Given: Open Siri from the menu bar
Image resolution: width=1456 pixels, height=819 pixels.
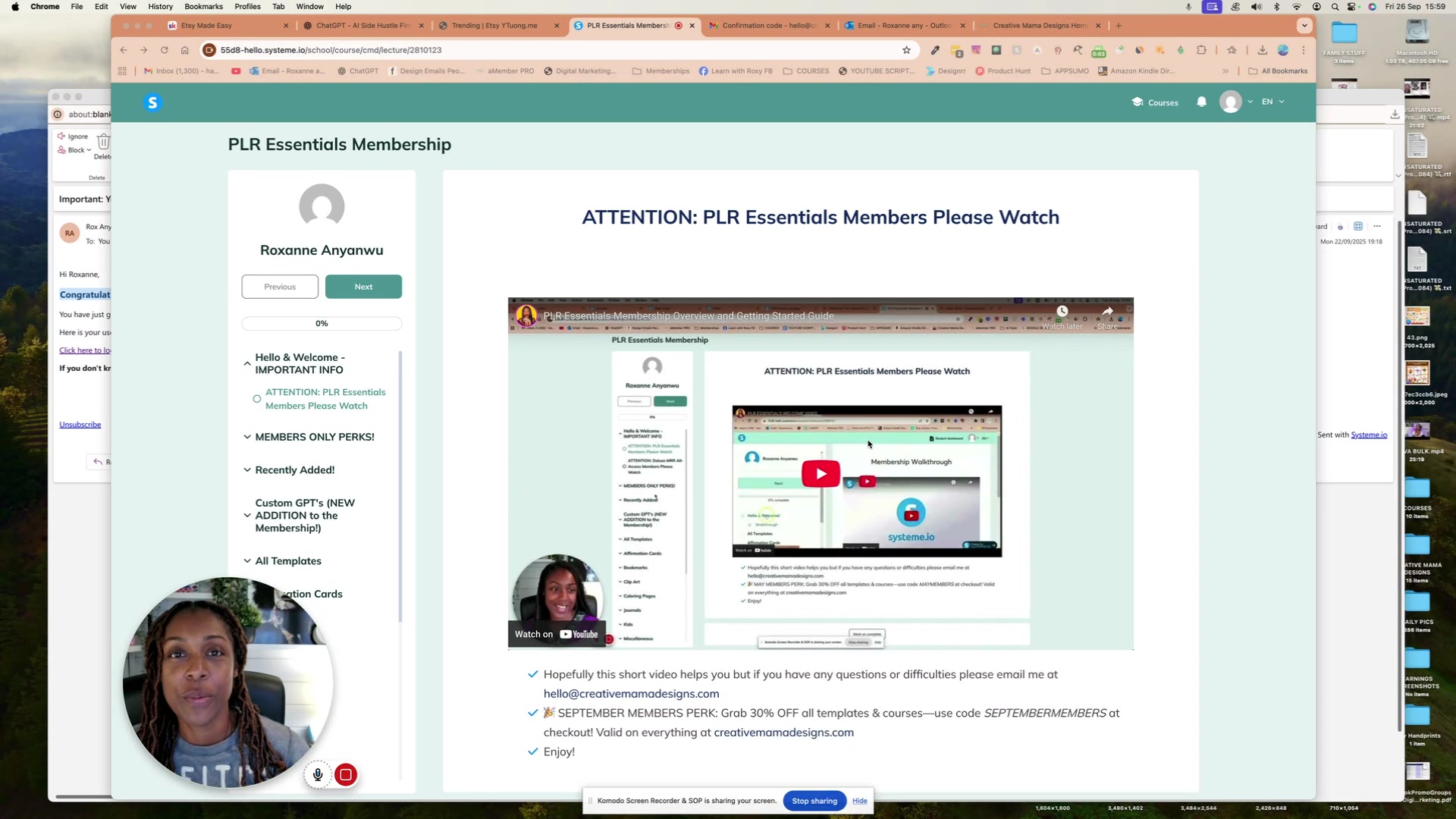Looking at the screenshot, I should pyautogui.click(x=1372, y=7).
